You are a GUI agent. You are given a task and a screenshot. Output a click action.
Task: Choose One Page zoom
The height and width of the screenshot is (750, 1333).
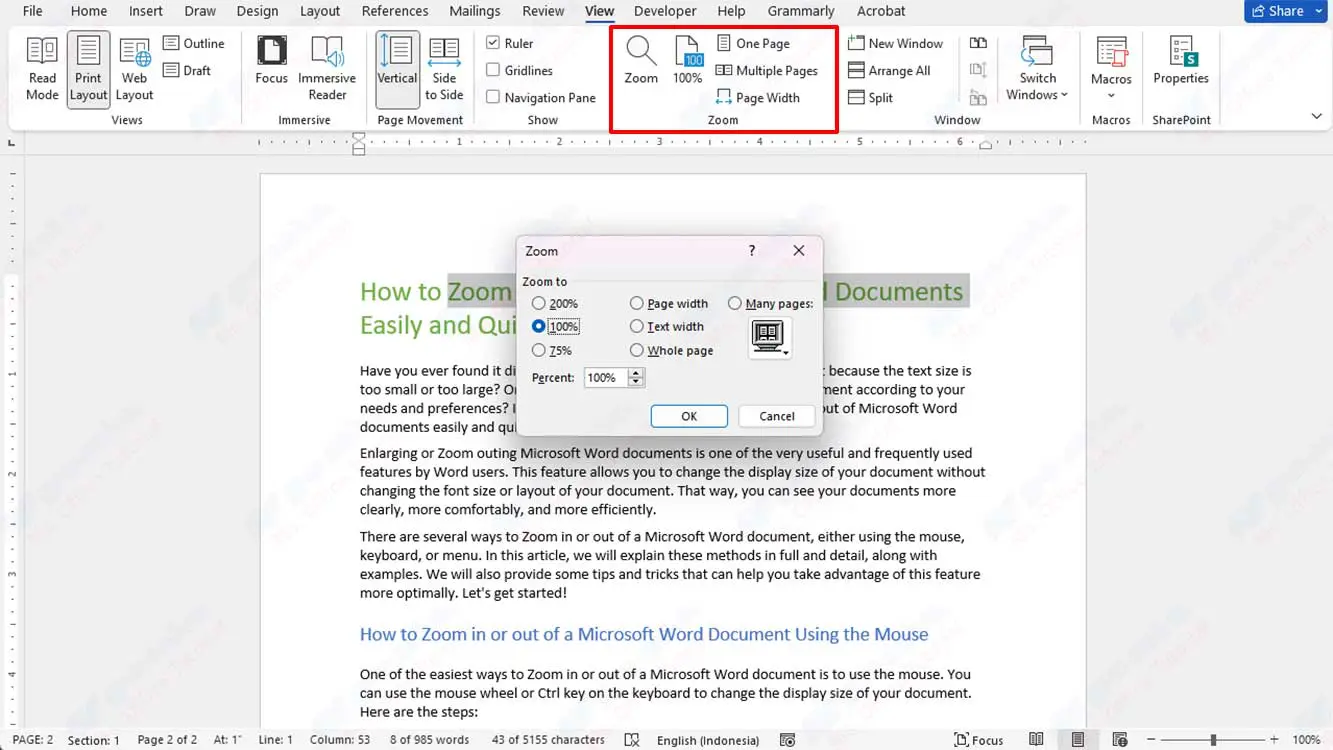pos(754,43)
